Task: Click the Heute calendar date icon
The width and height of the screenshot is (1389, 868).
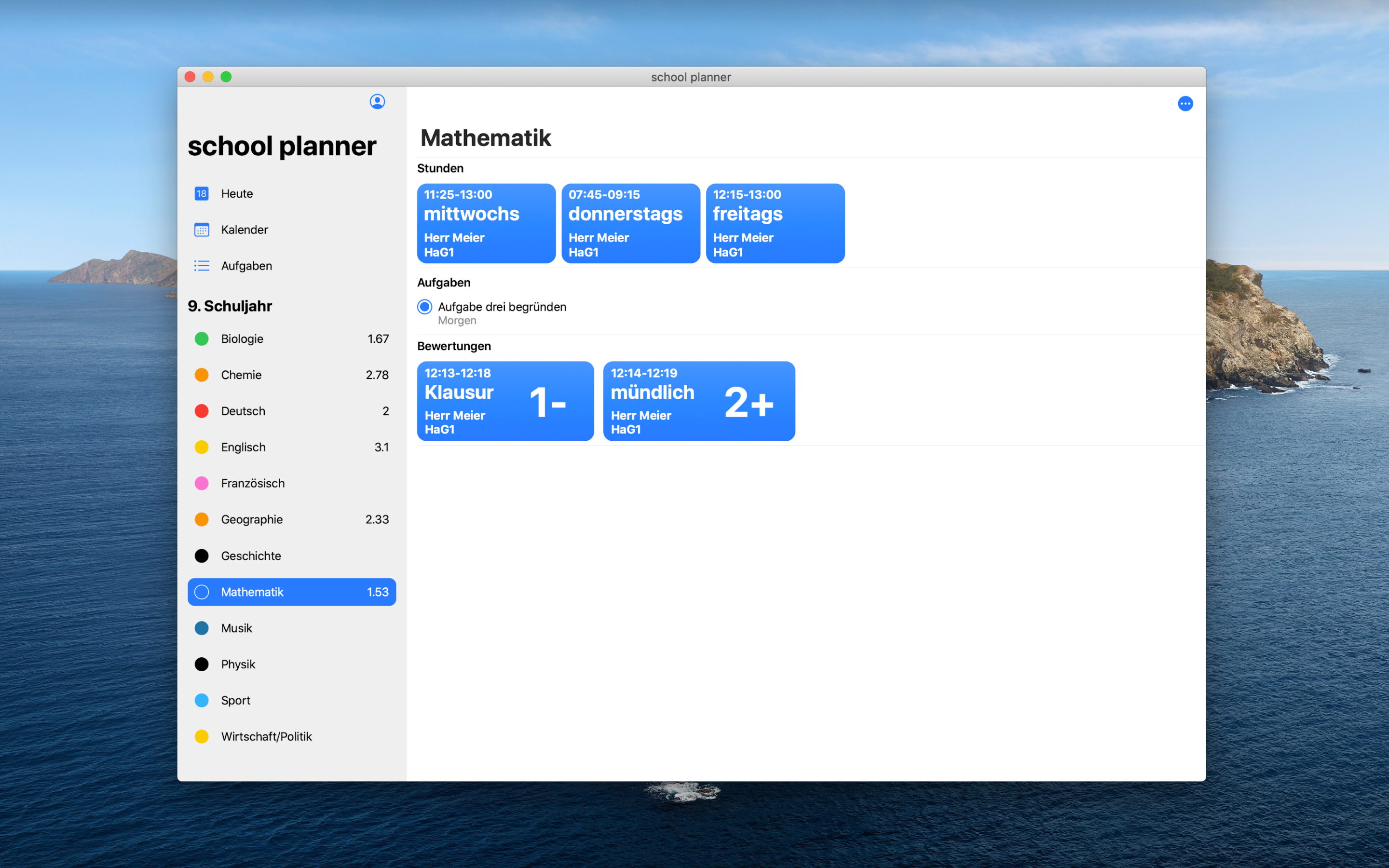Action: click(202, 193)
